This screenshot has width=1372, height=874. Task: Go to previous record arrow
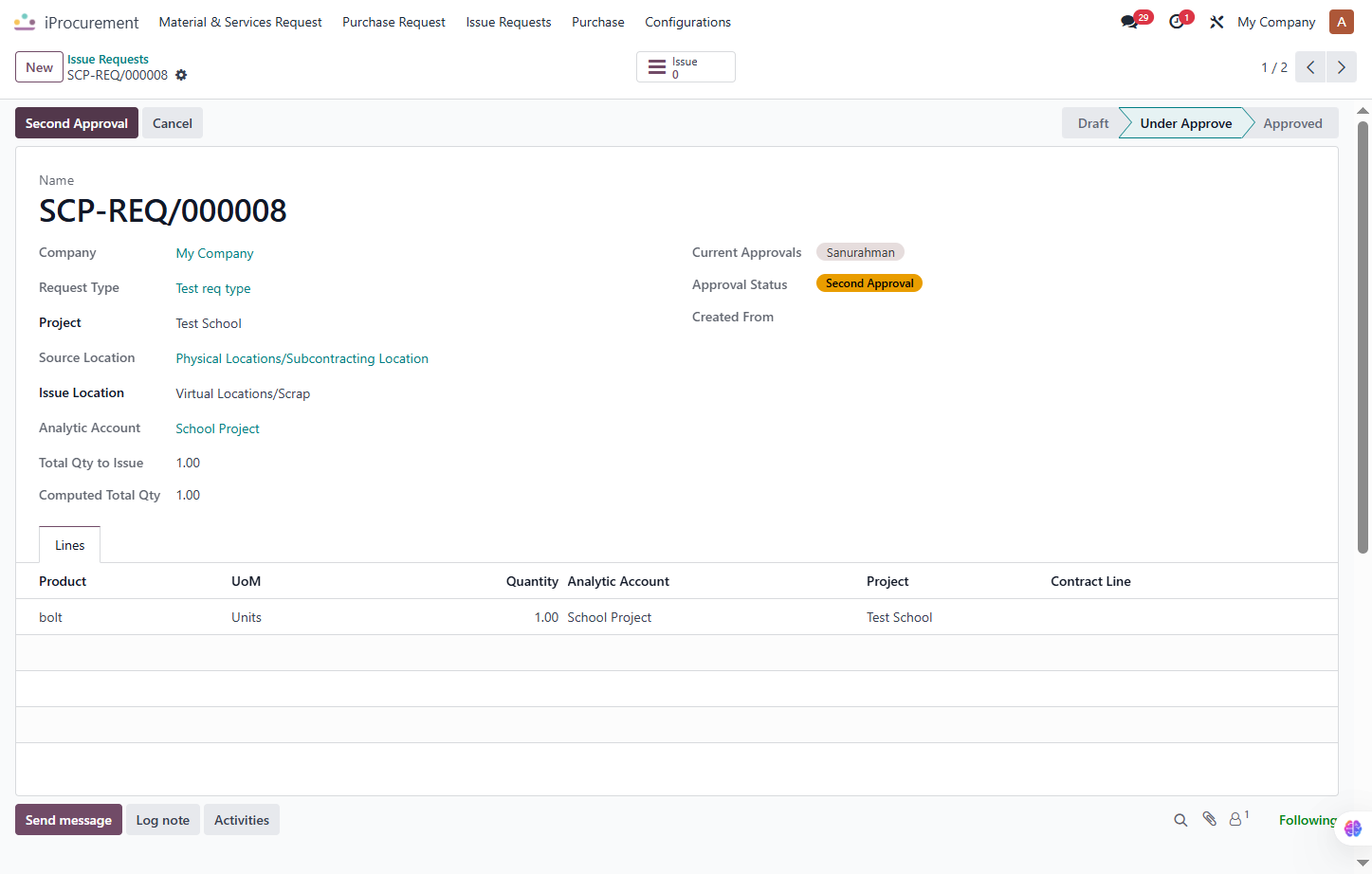(x=1310, y=67)
